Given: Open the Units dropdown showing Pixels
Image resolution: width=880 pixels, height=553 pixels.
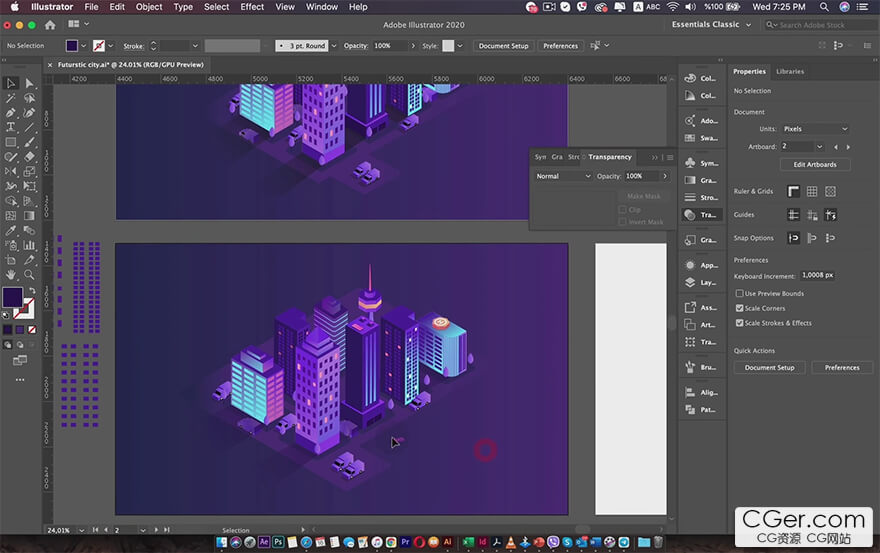Looking at the screenshot, I should click(815, 129).
